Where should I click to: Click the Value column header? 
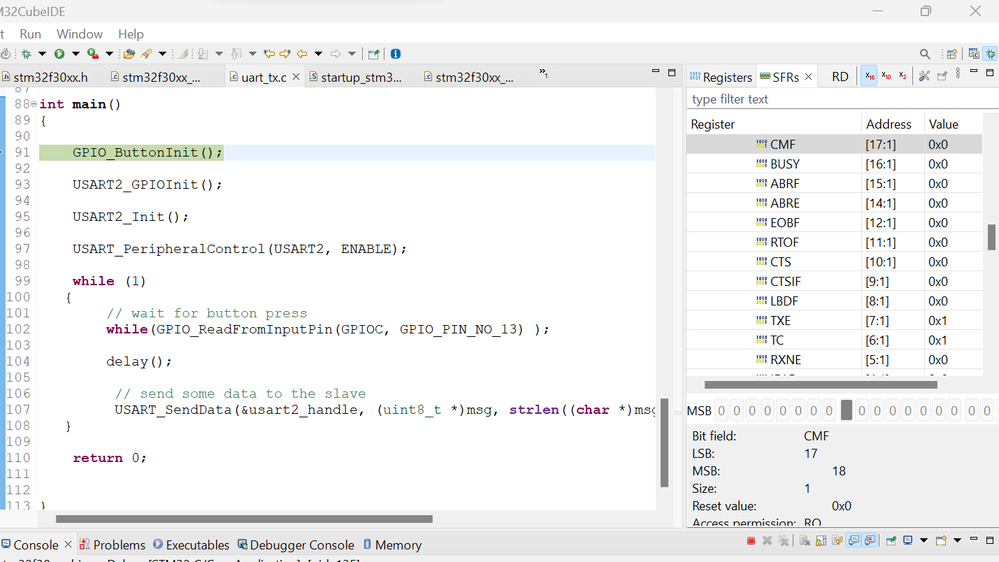[x=953, y=124]
